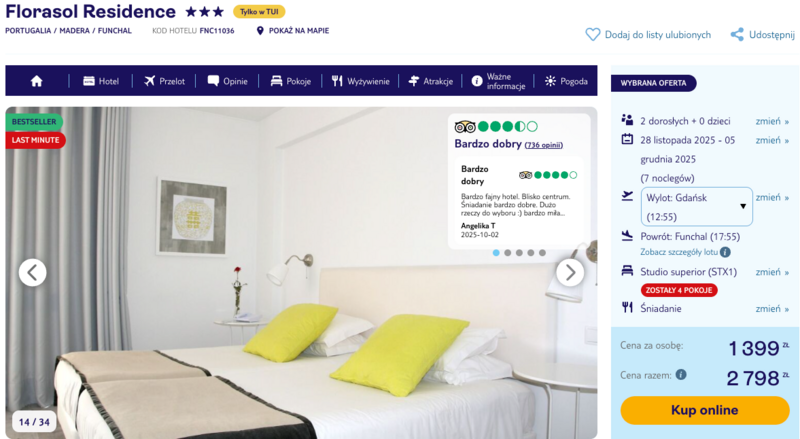This screenshot has height=439, width=800.
Task: Show next photo with right arrow
Action: [570, 273]
